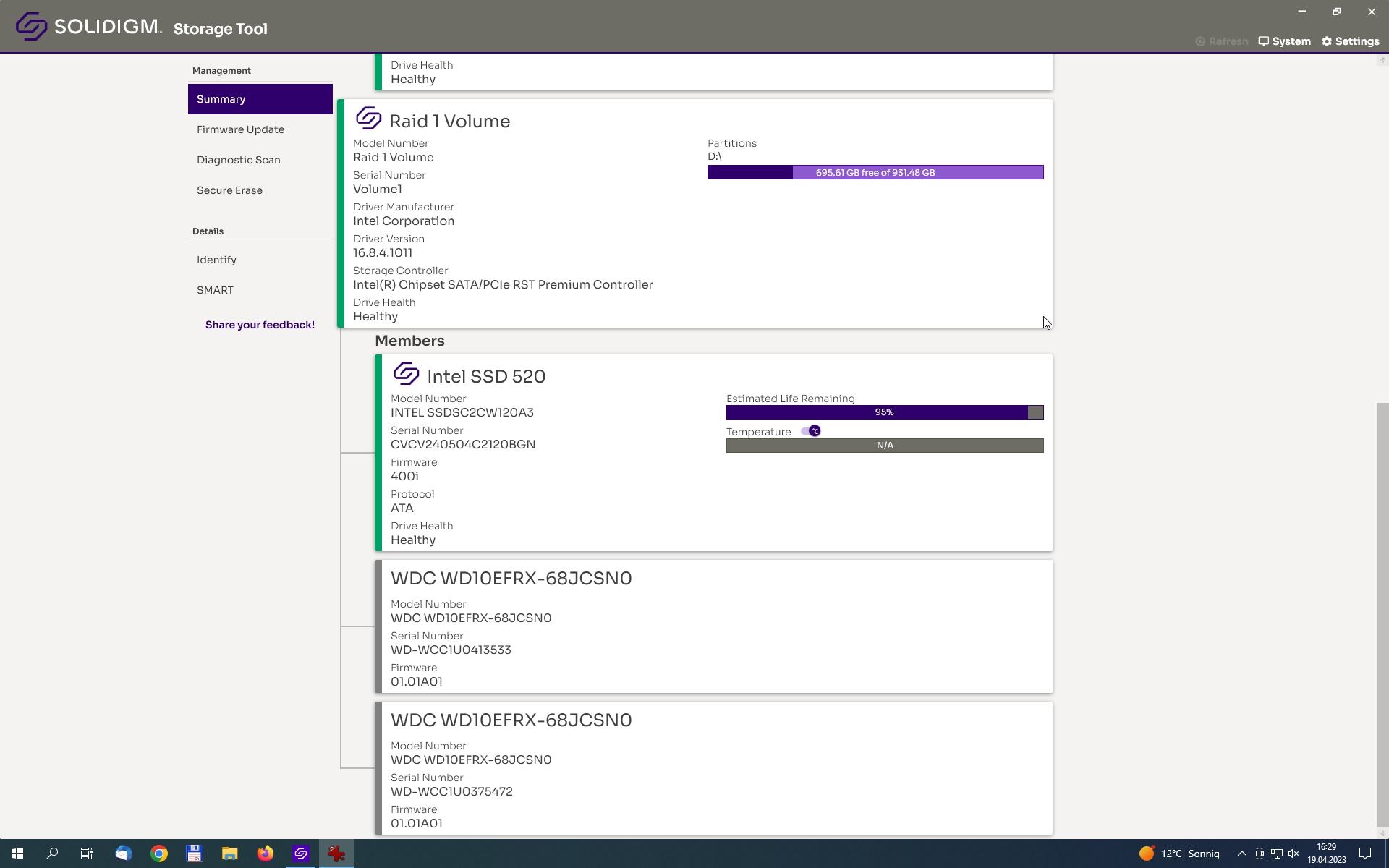The image size is (1389, 868).
Task: Click Share your feedback link
Action: [x=260, y=324]
